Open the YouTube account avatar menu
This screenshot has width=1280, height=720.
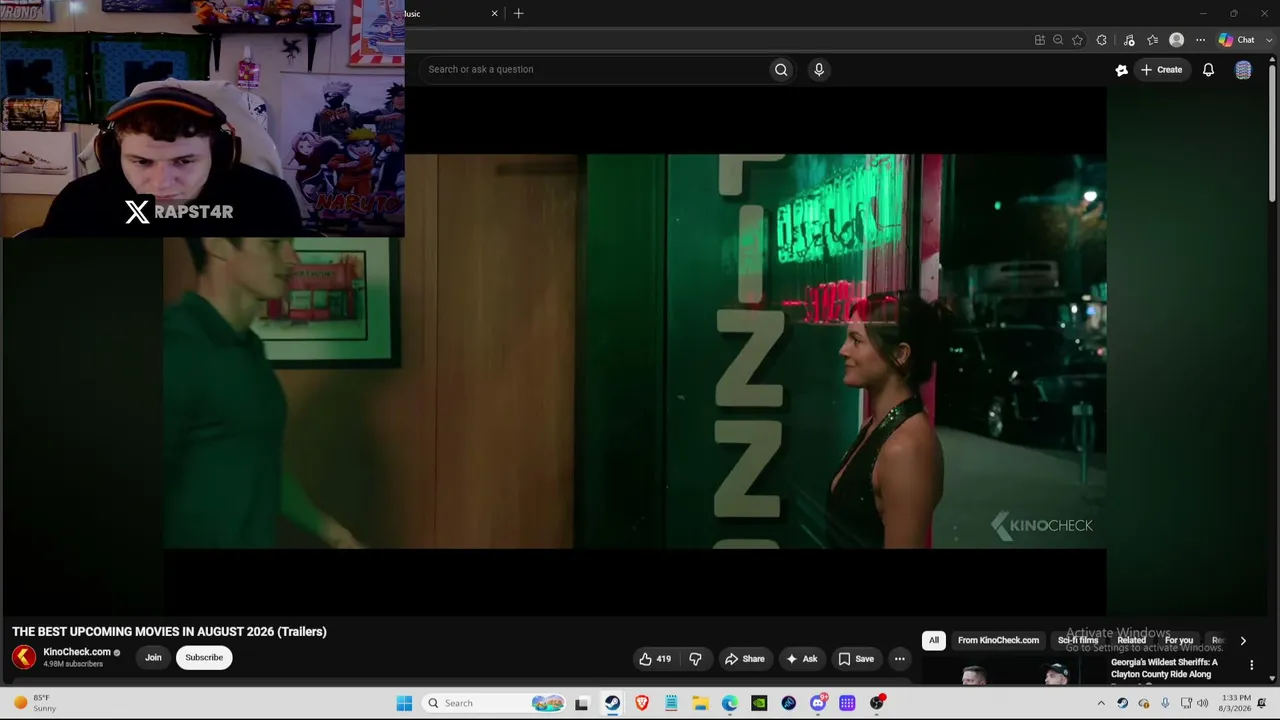coord(1243,70)
